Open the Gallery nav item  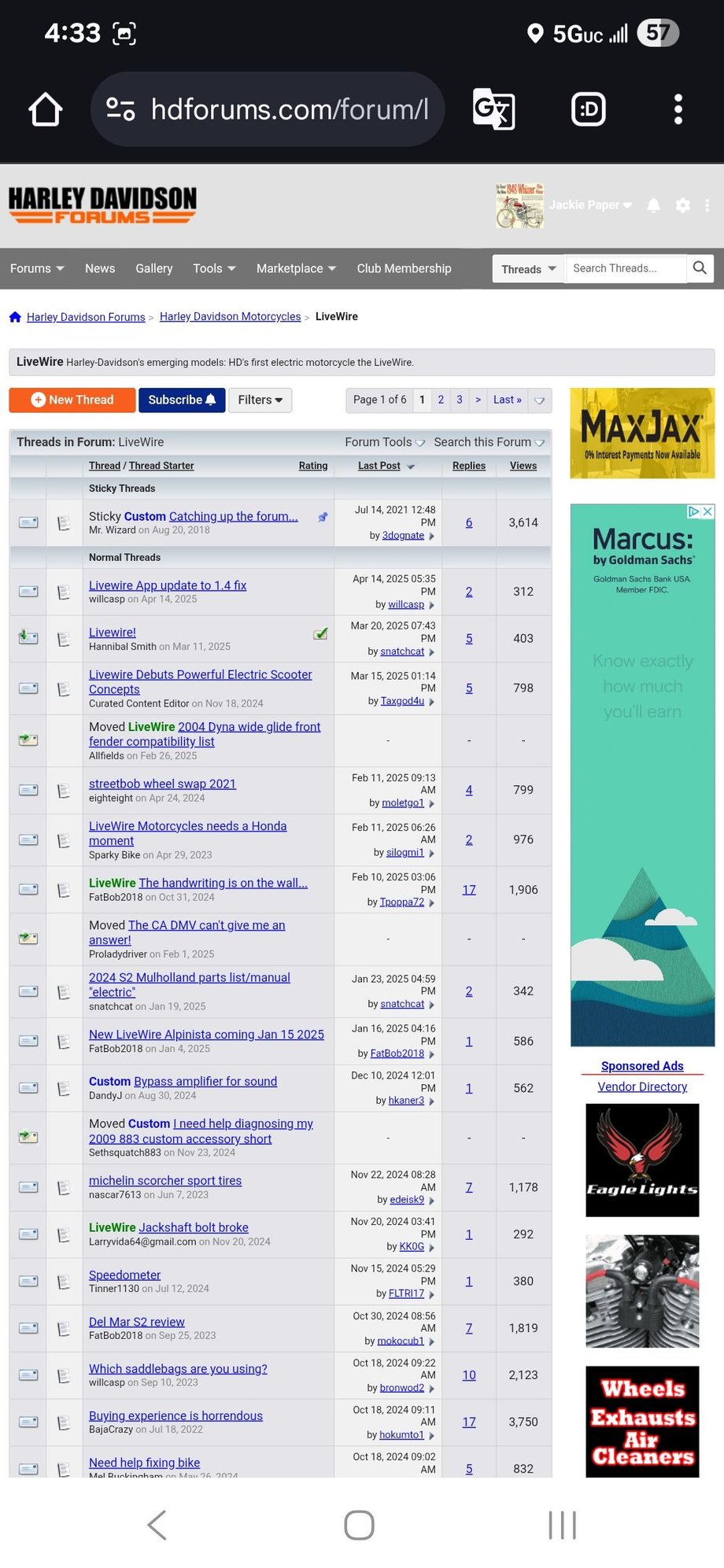[x=153, y=268]
